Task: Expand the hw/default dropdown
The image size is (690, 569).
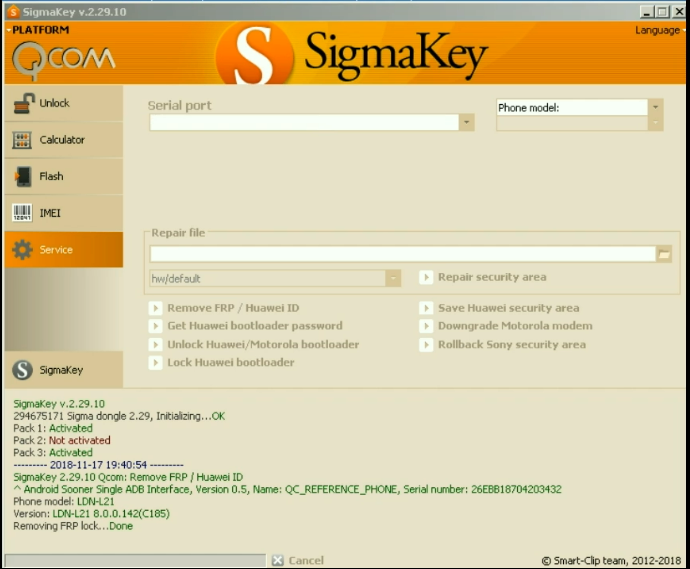Action: (x=393, y=279)
